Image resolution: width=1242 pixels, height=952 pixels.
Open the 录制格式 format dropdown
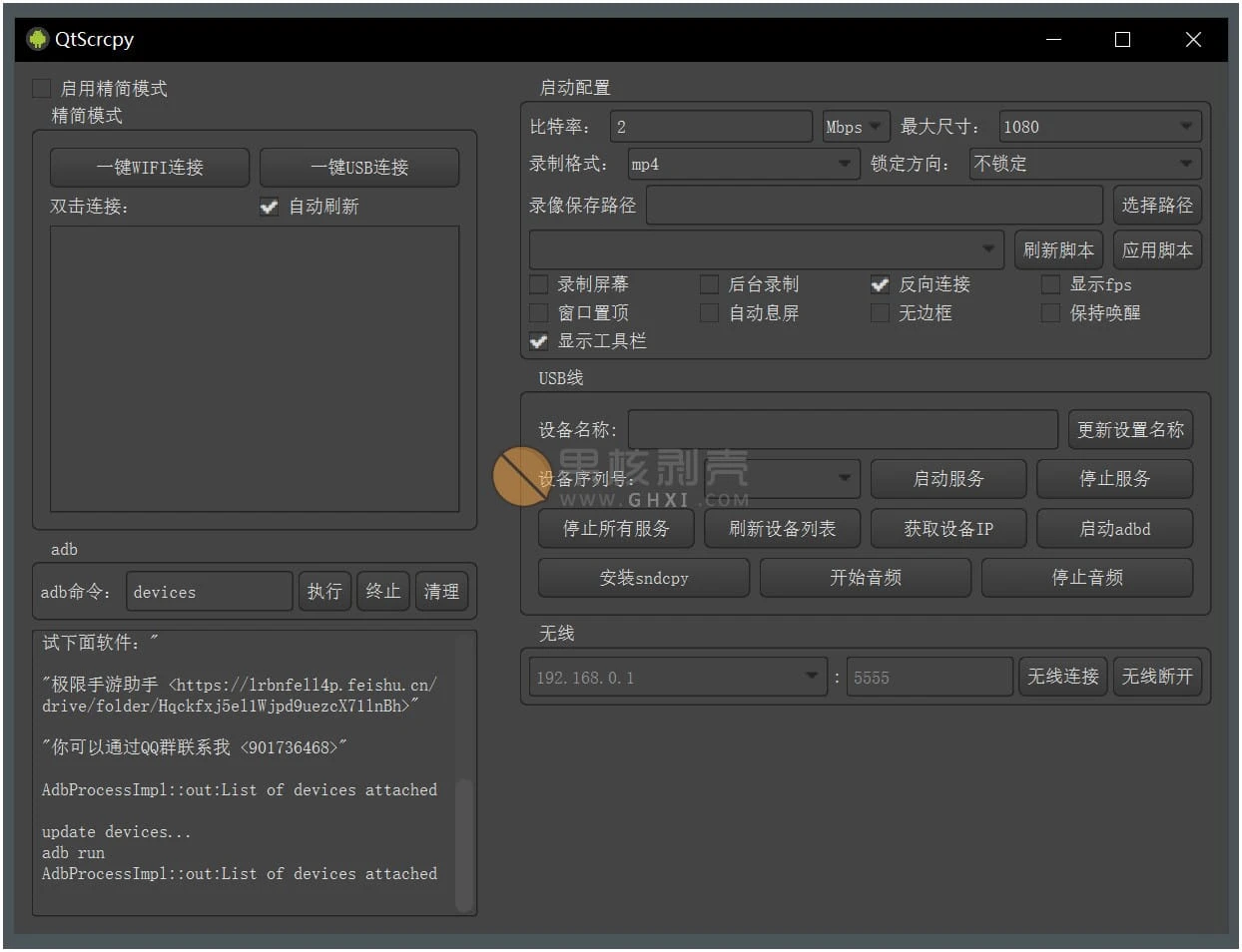point(845,164)
